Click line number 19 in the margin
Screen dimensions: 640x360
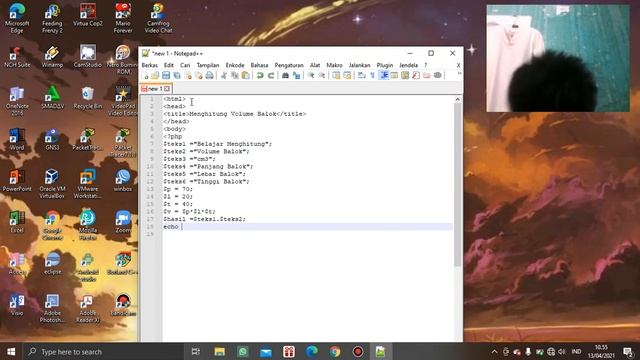tap(150, 234)
